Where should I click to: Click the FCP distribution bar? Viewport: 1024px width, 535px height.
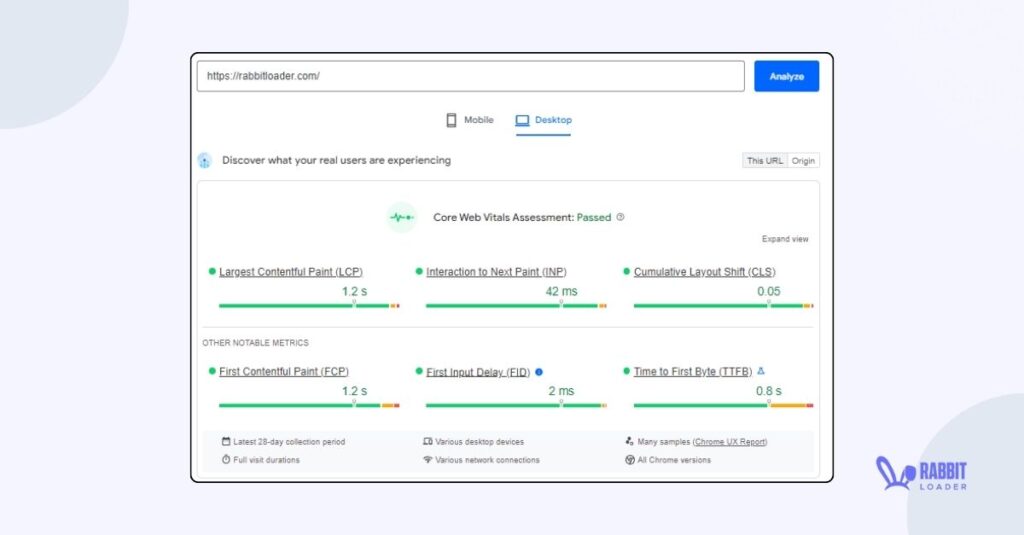click(x=309, y=406)
